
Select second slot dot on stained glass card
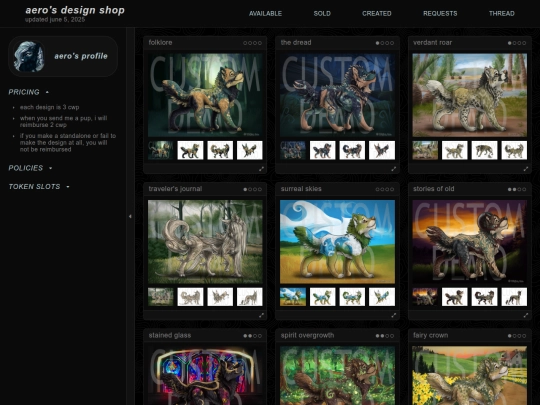(250, 336)
